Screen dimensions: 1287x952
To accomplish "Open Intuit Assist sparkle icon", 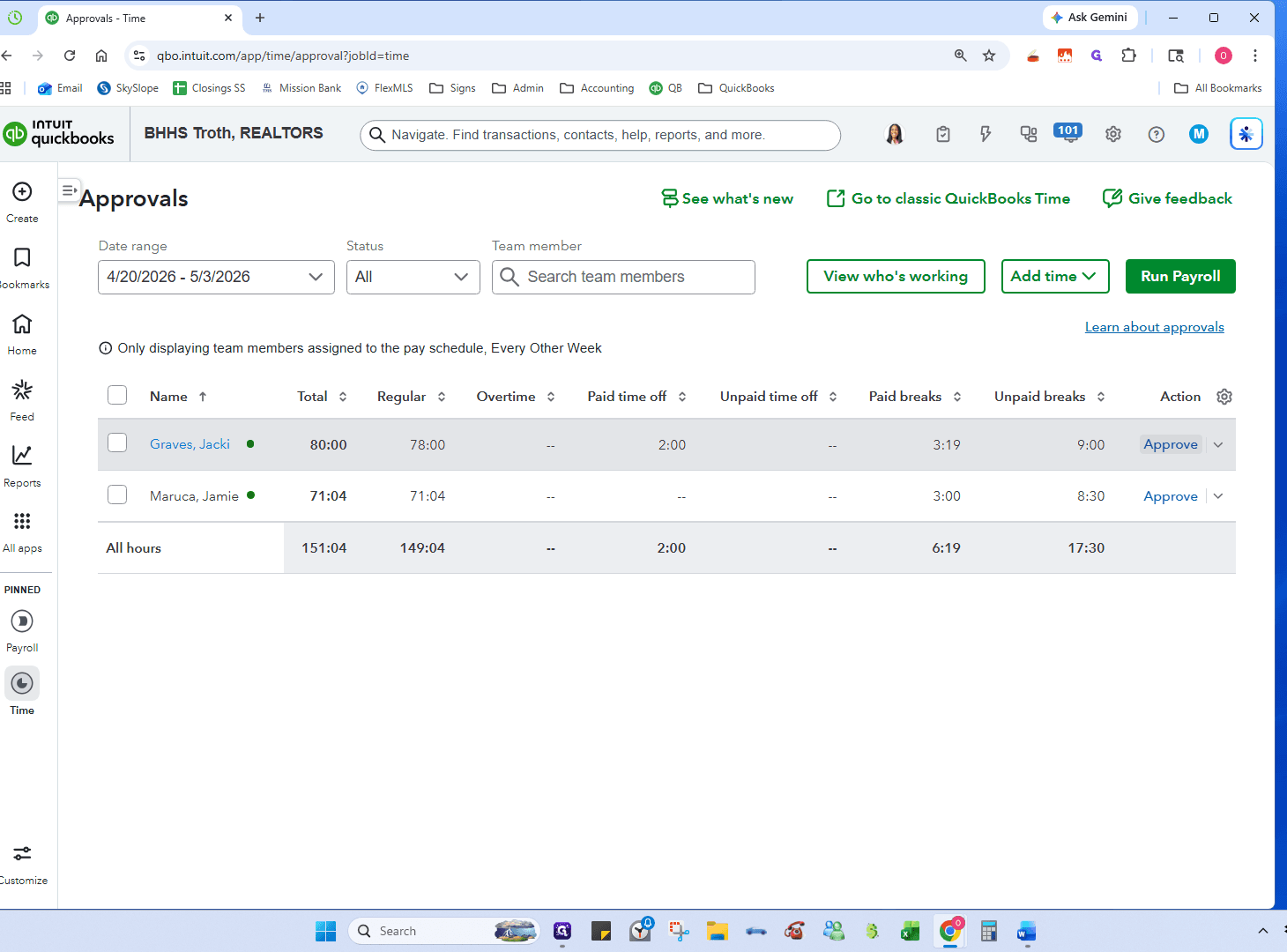I will tap(1246, 134).
